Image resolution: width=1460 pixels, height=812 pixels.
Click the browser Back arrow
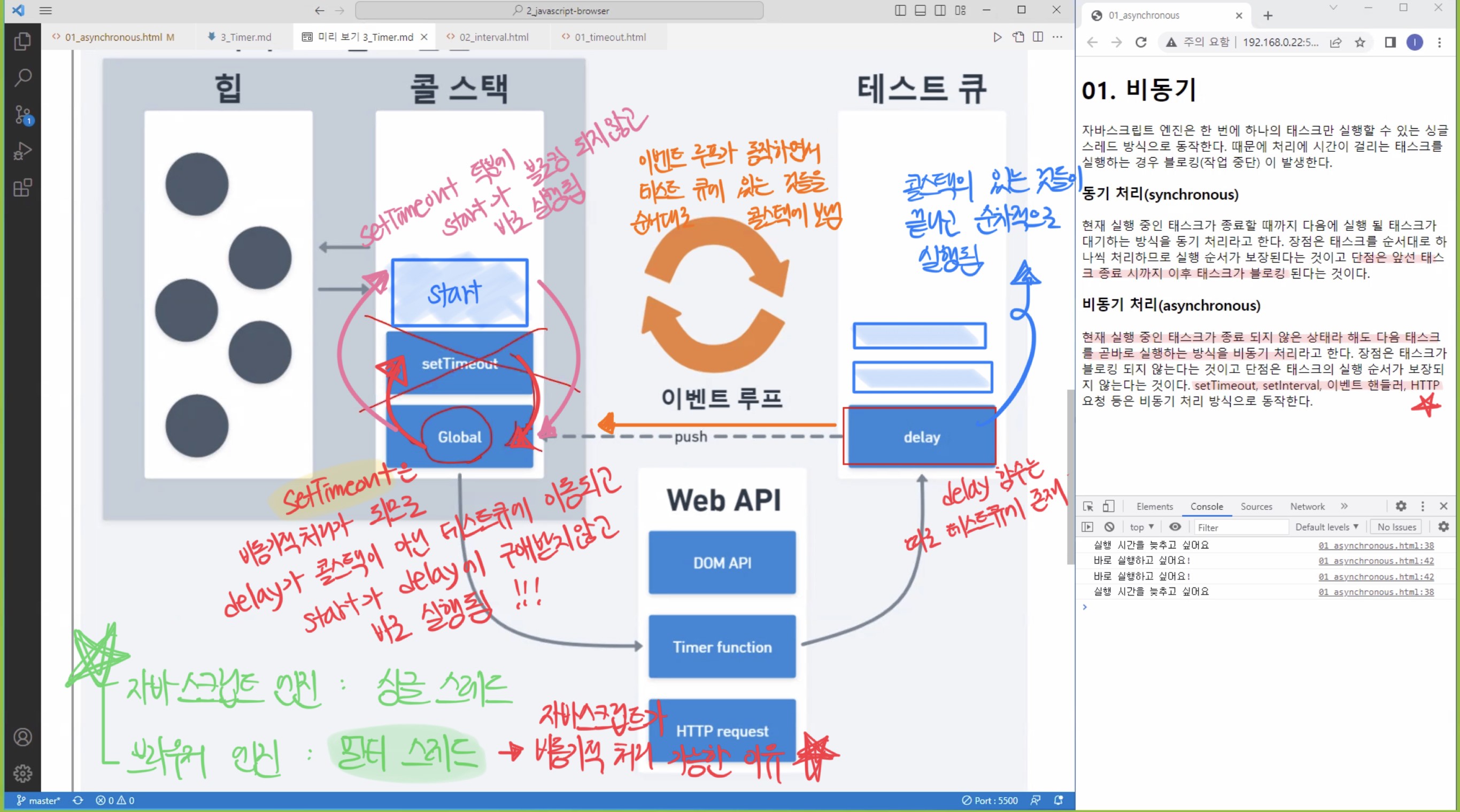pyautogui.click(x=1092, y=42)
